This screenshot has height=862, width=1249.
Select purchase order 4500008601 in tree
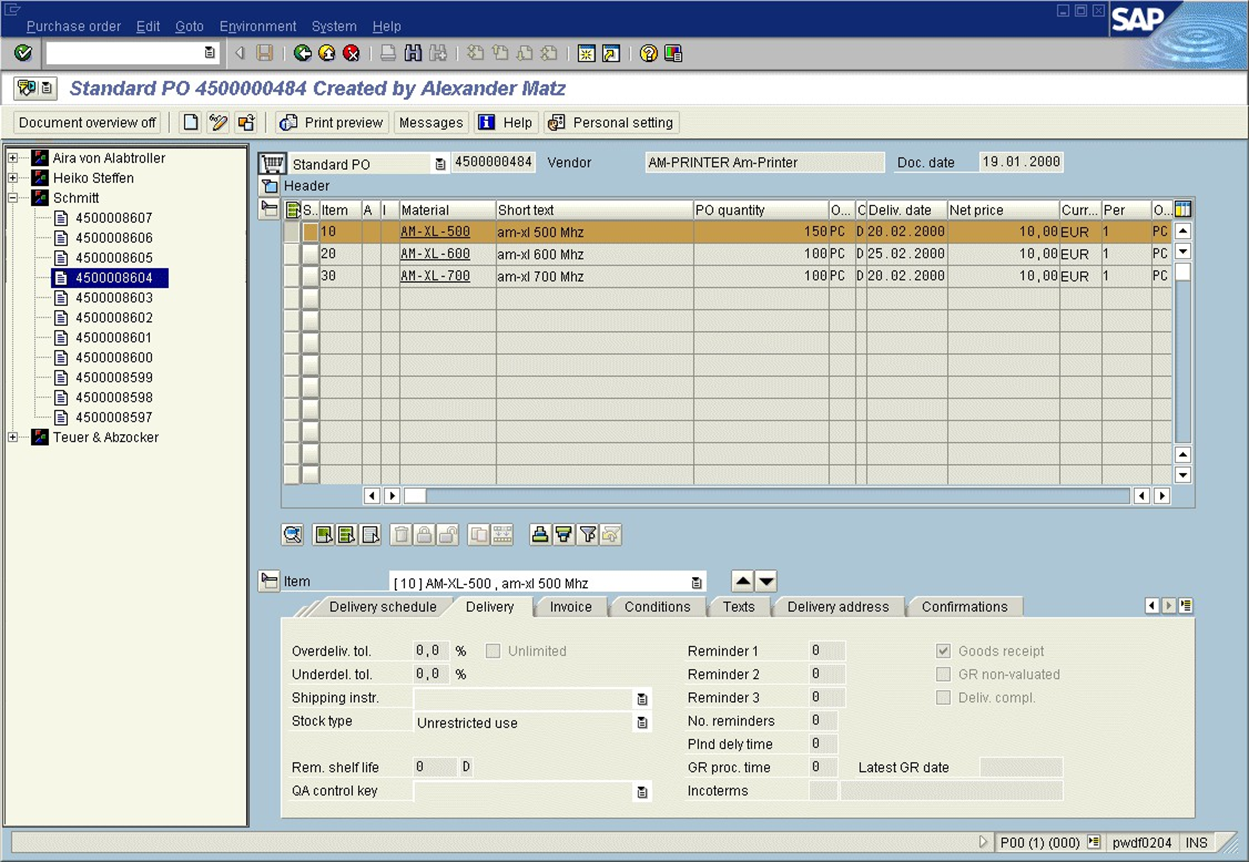(x=114, y=338)
